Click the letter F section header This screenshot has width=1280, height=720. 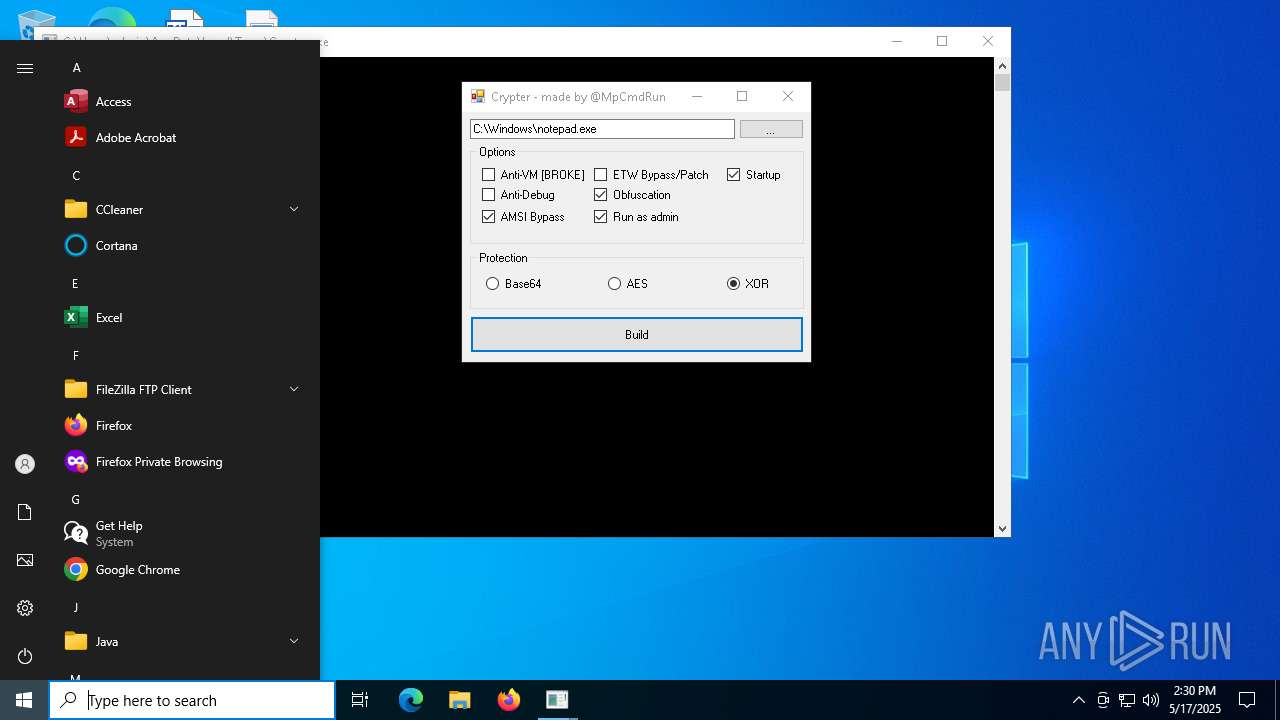pyautogui.click(x=75, y=356)
